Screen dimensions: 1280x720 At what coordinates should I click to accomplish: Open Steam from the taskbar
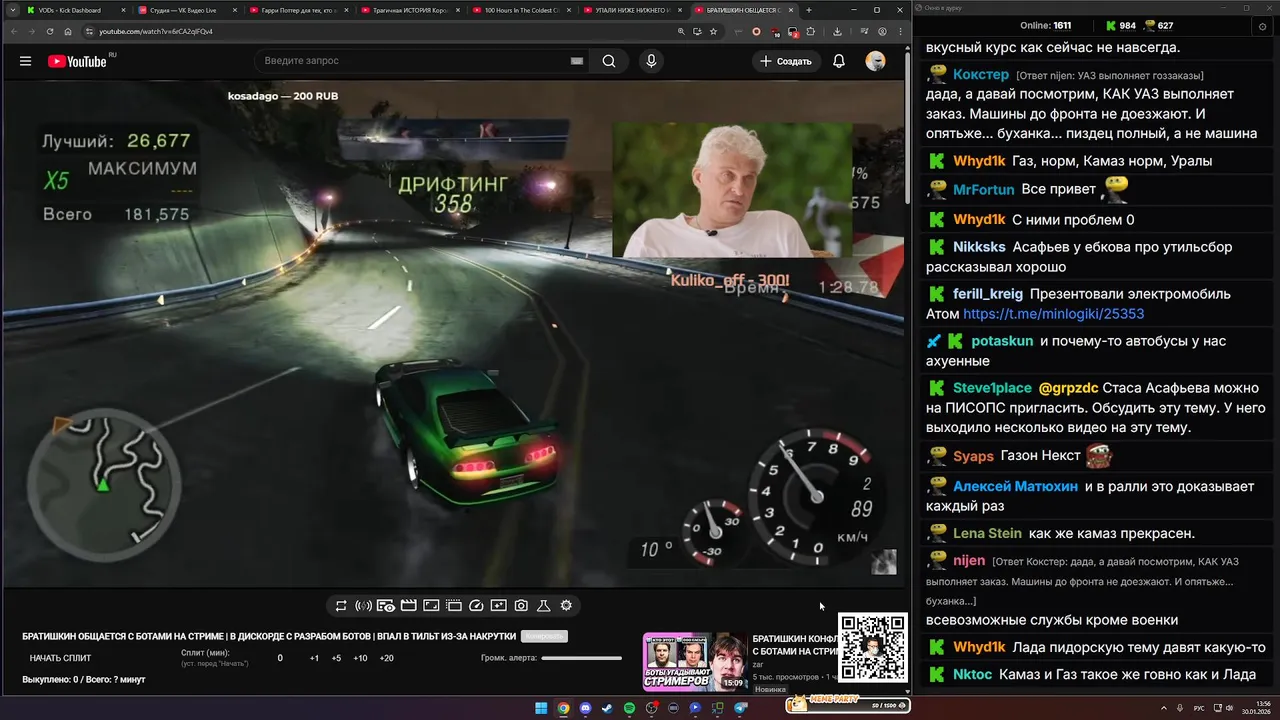(x=607, y=708)
